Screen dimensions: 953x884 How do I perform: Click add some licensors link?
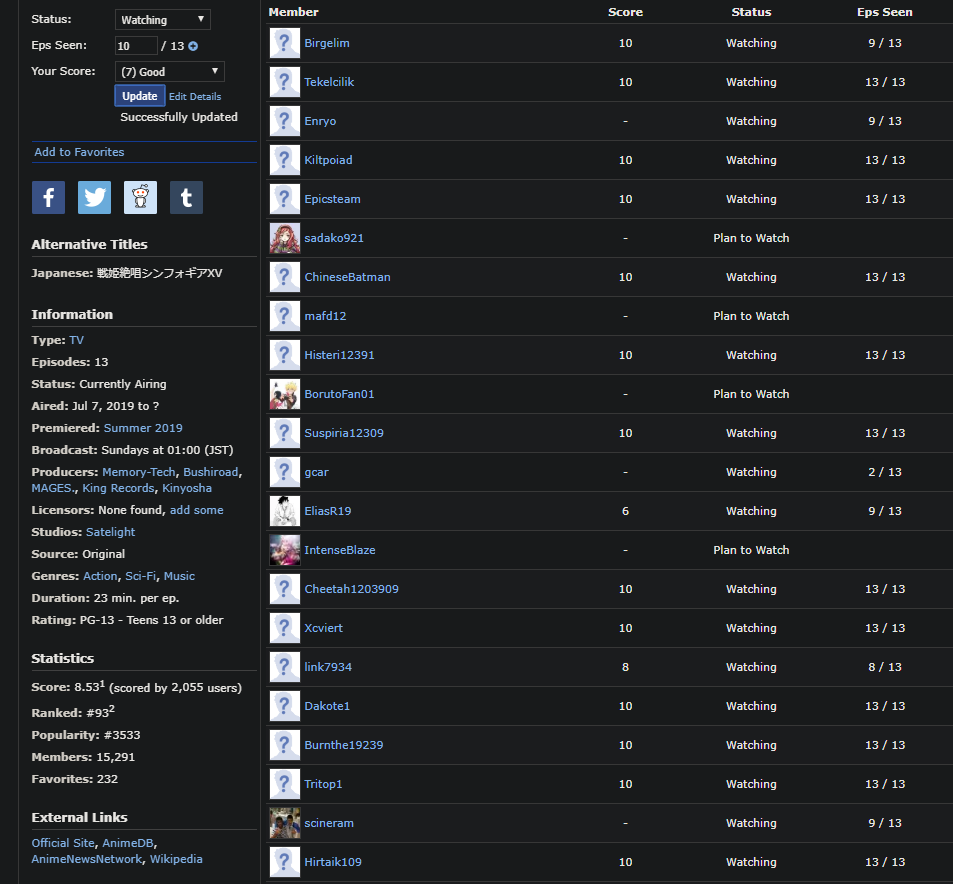(x=196, y=510)
